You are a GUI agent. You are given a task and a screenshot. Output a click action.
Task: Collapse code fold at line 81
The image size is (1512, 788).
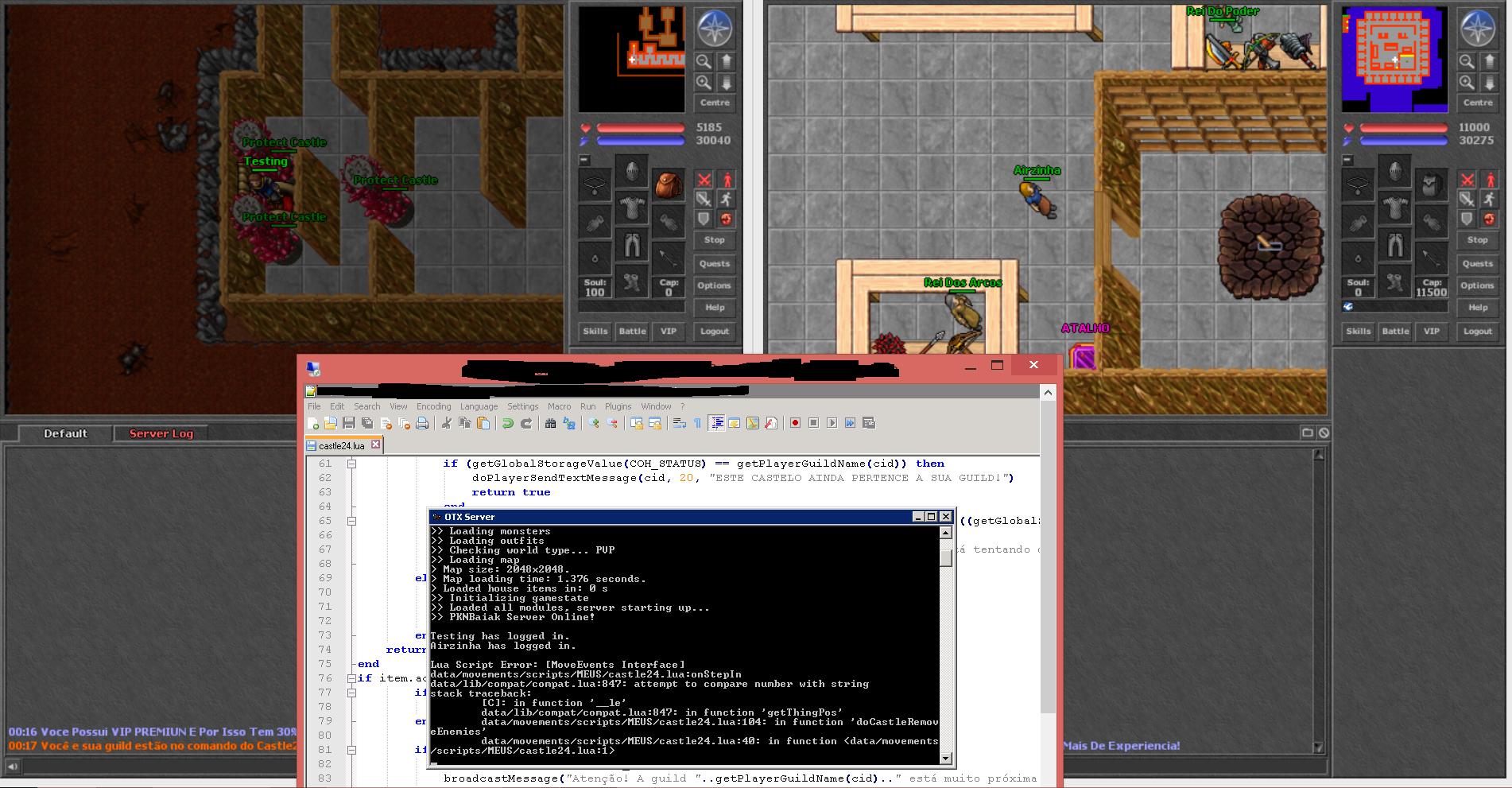tap(351, 750)
